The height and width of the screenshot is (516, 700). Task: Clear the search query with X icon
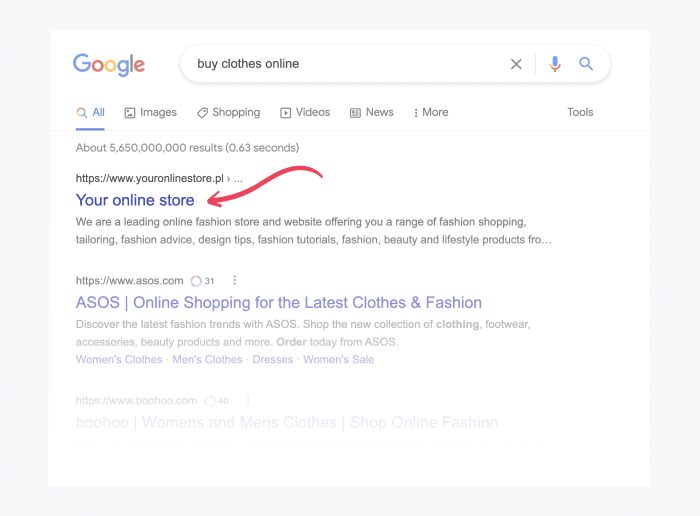click(516, 64)
